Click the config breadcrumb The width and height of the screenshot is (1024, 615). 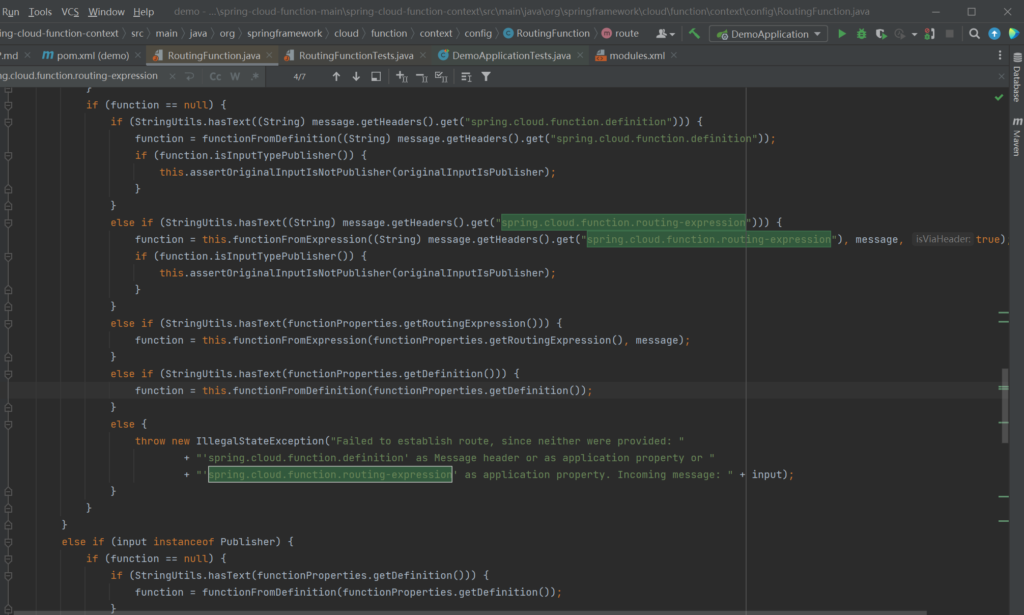[x=478, y=33]
